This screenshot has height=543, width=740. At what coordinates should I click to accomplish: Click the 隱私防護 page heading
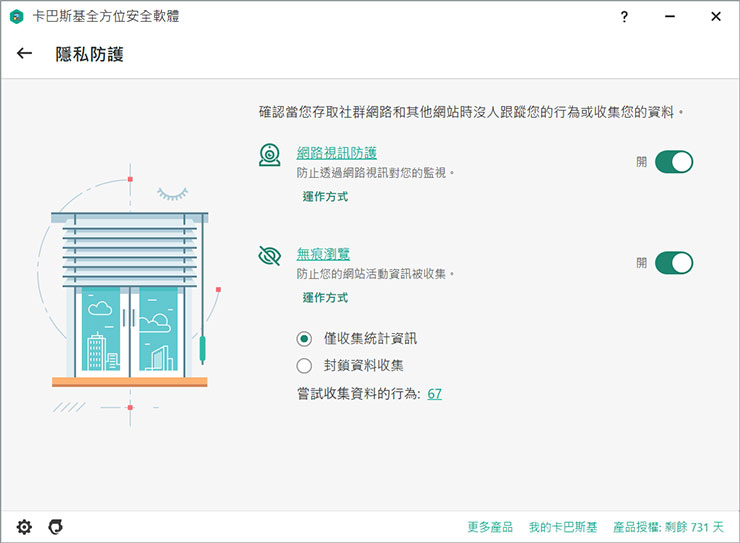pyautogui.click(x=89, y=54)
